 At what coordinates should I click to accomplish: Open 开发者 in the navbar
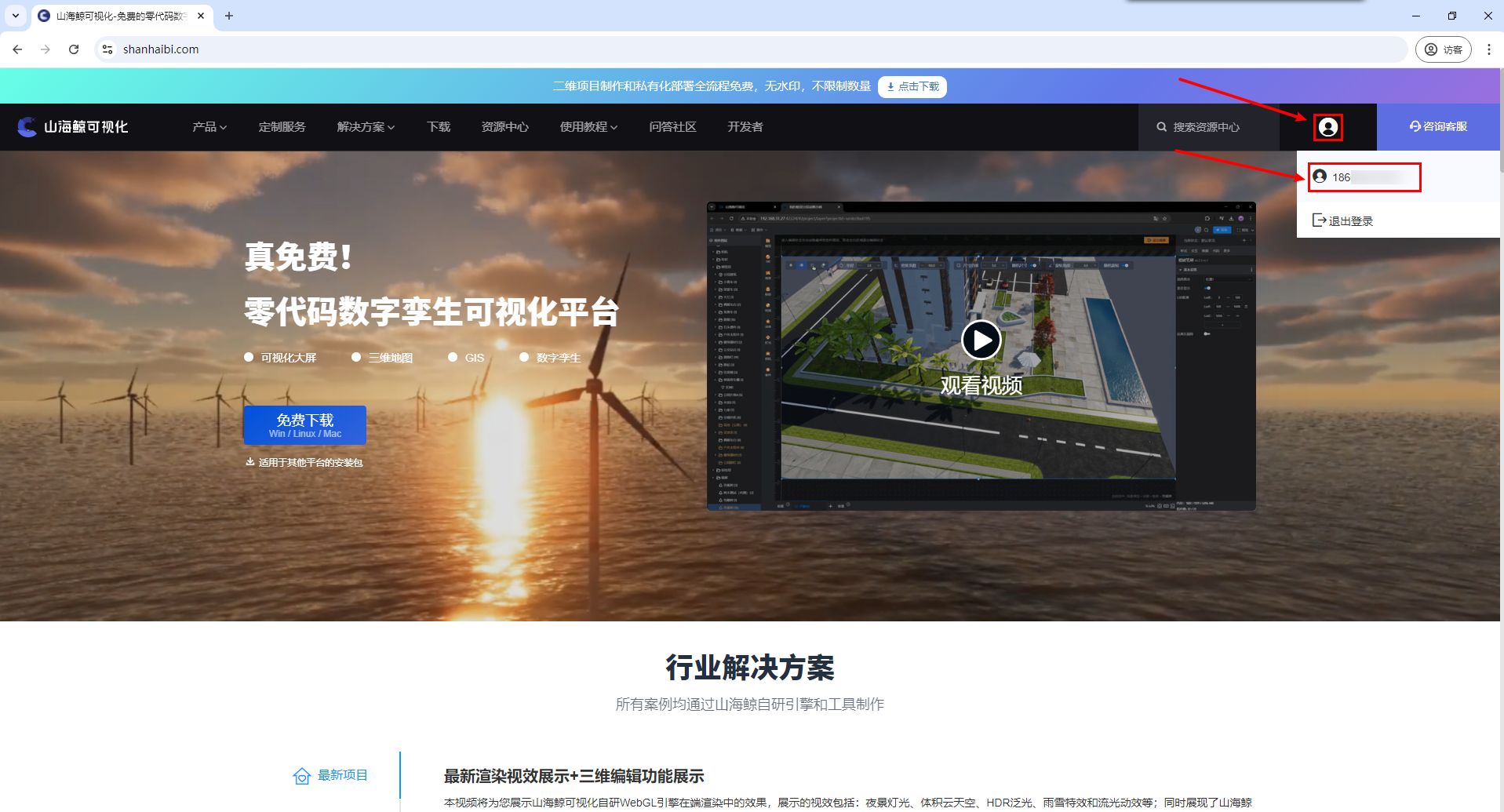pos(745,127)
